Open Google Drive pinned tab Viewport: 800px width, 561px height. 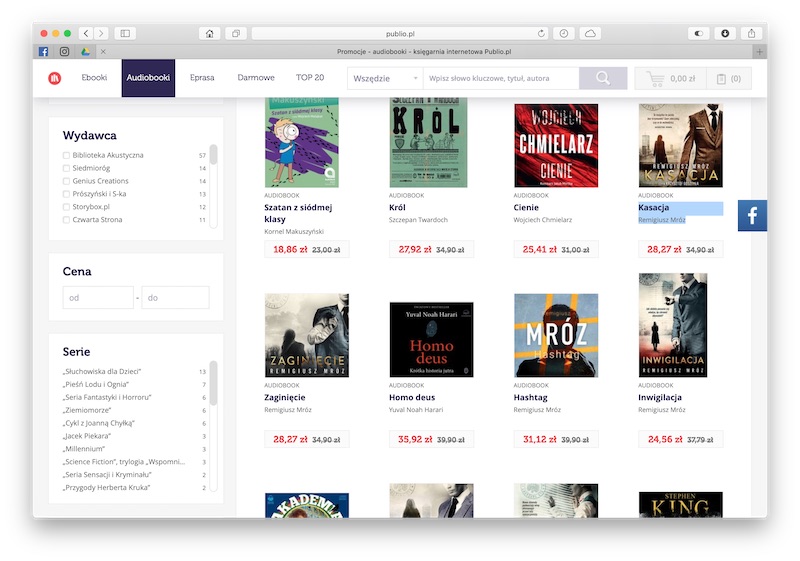[85, 52]
